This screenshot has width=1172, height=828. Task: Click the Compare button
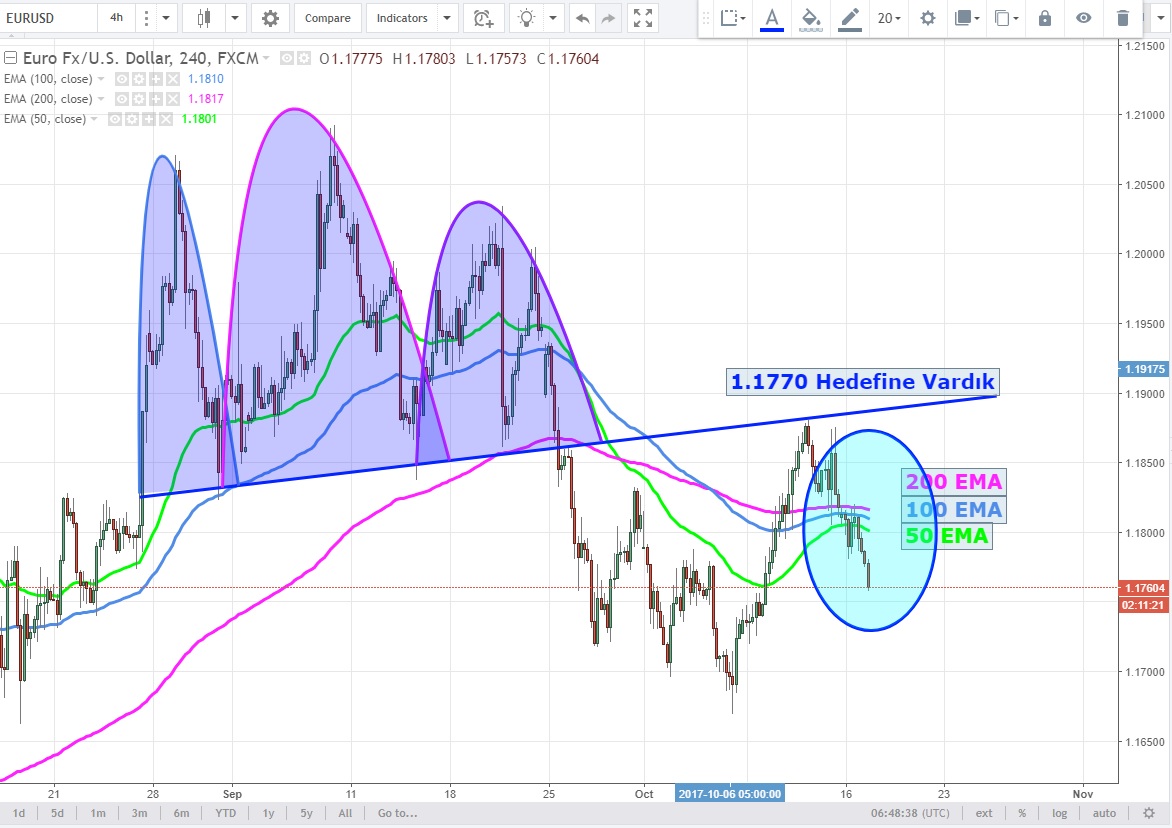tap(327, 18)
